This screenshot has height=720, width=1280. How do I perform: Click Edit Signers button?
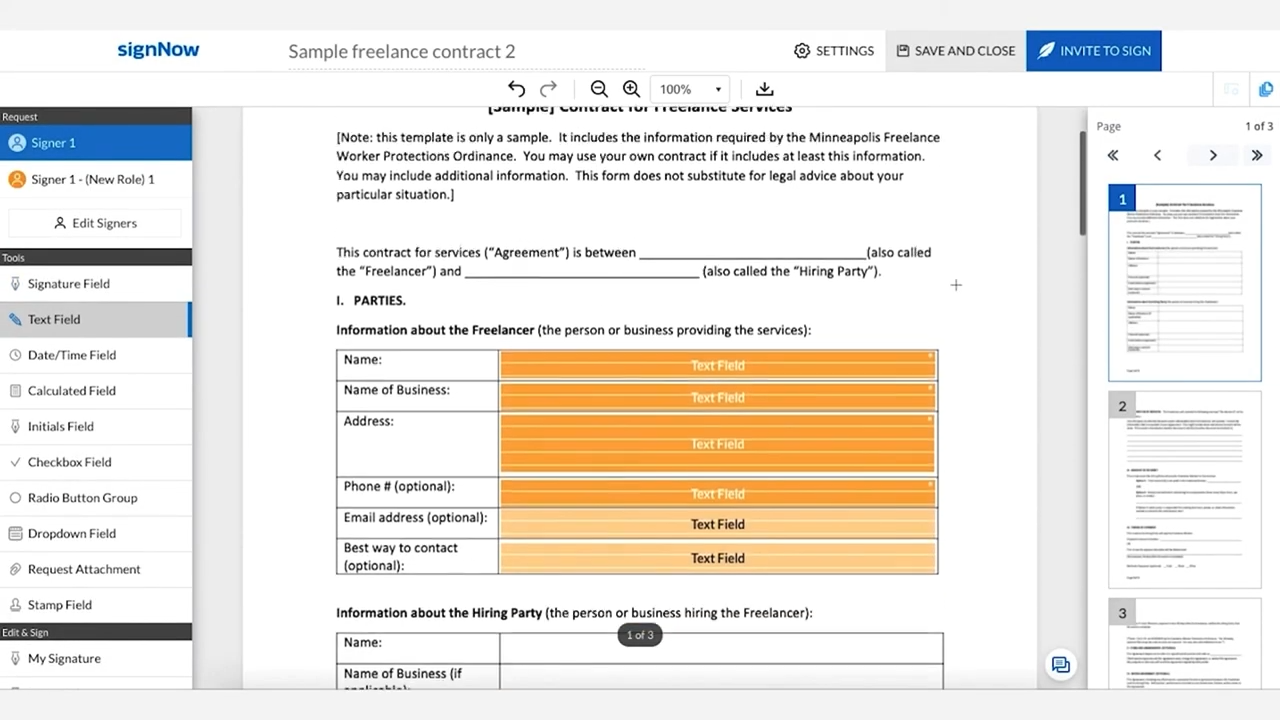96,223
